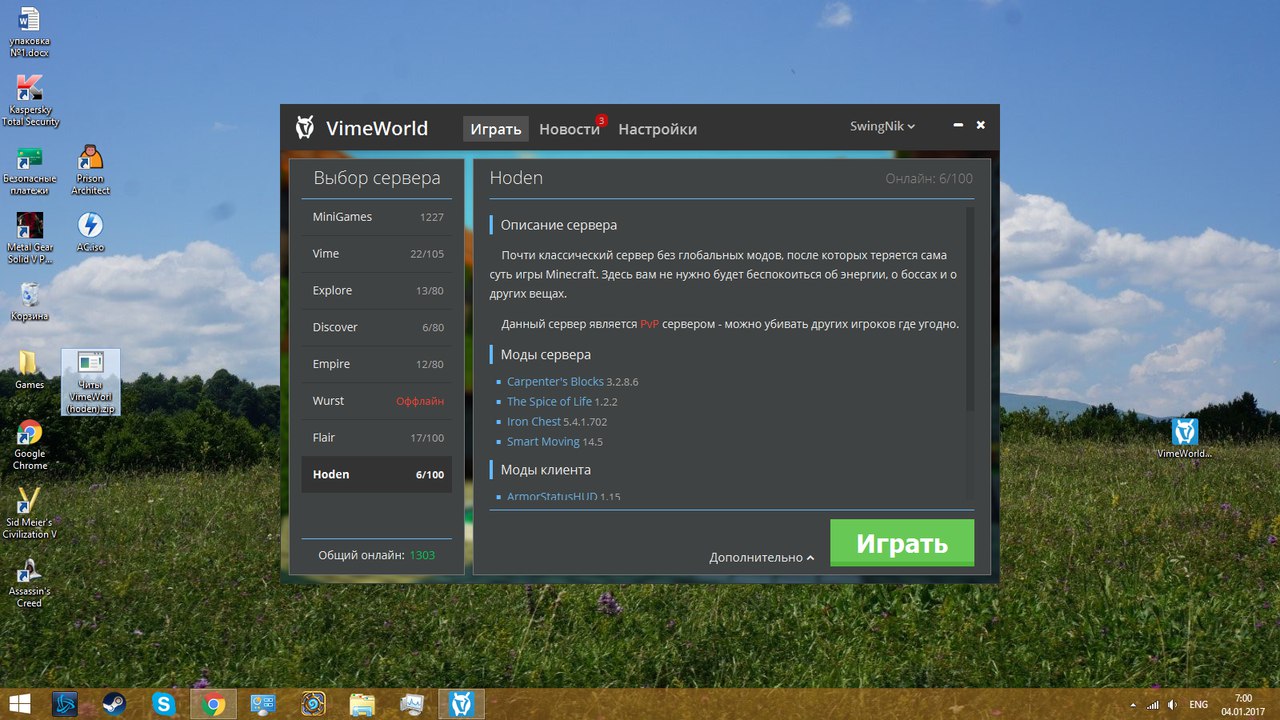This screenshot has height=720, width=1280.
Task: Click the Общий онлайн: 1303 total
Action: [x=377, y=554]
